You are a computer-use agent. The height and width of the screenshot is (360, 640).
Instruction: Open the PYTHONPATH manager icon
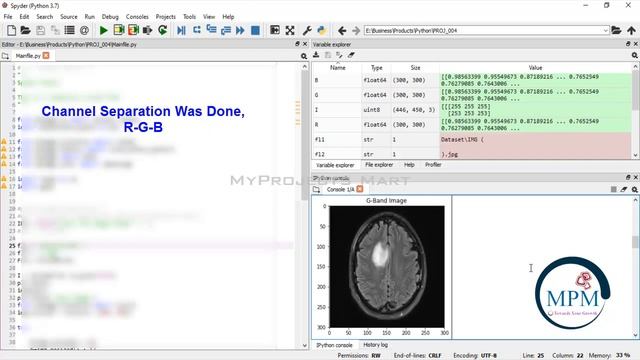pyautogui.click(x=322, y=30)
